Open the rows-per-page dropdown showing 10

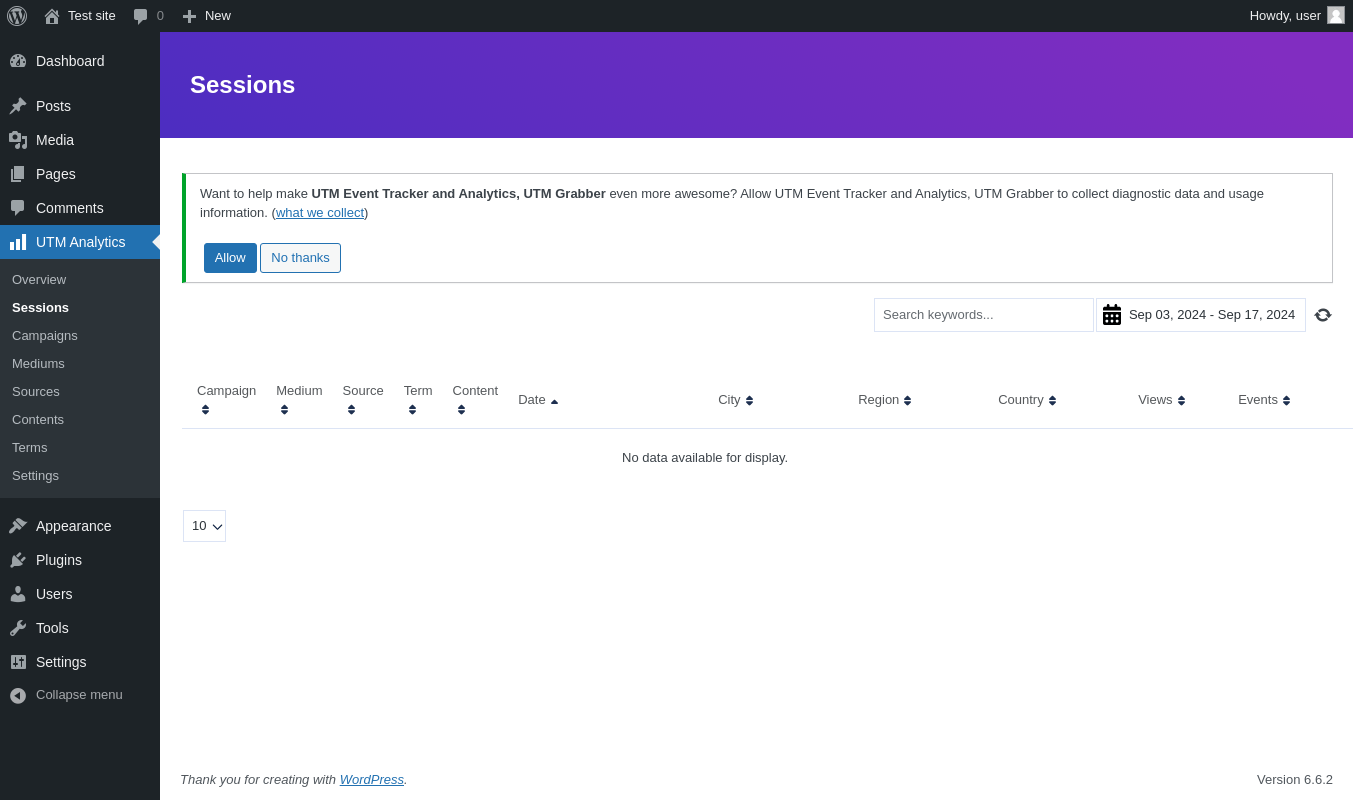pos(205,526)
